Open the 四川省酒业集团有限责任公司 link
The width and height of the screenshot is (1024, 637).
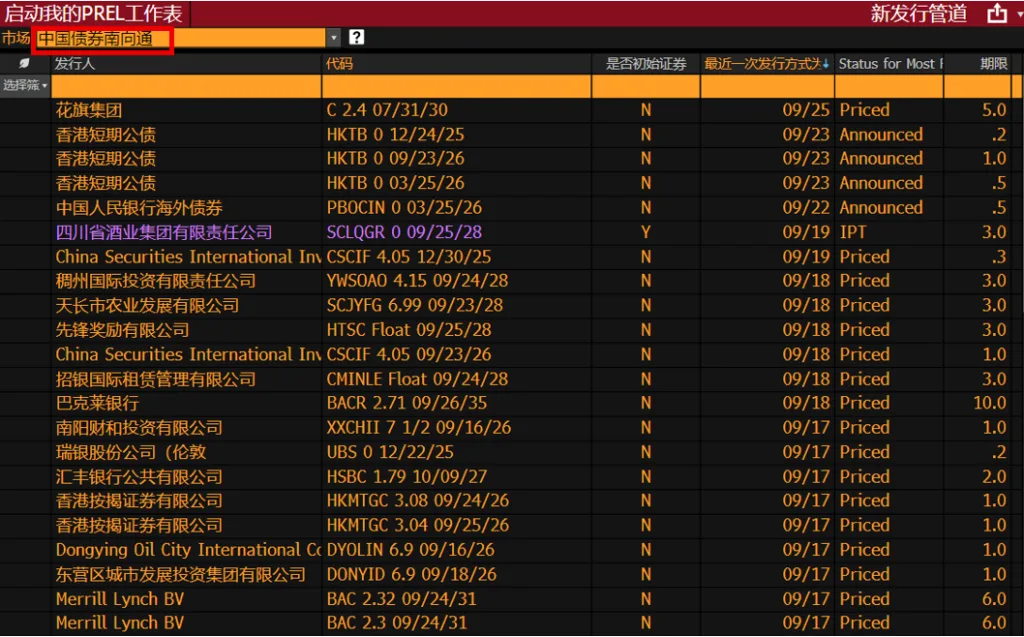[x=164, y=232]
